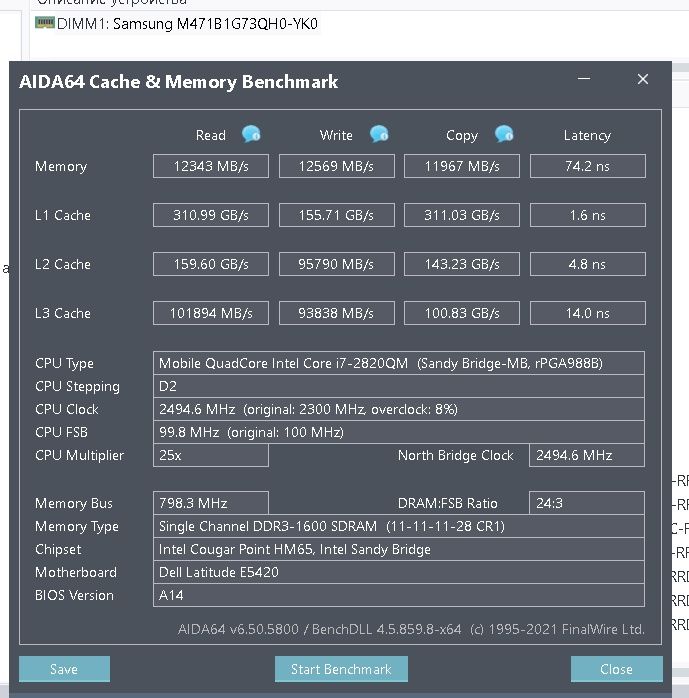Click the Latency column header

click(x=588, y=135)
